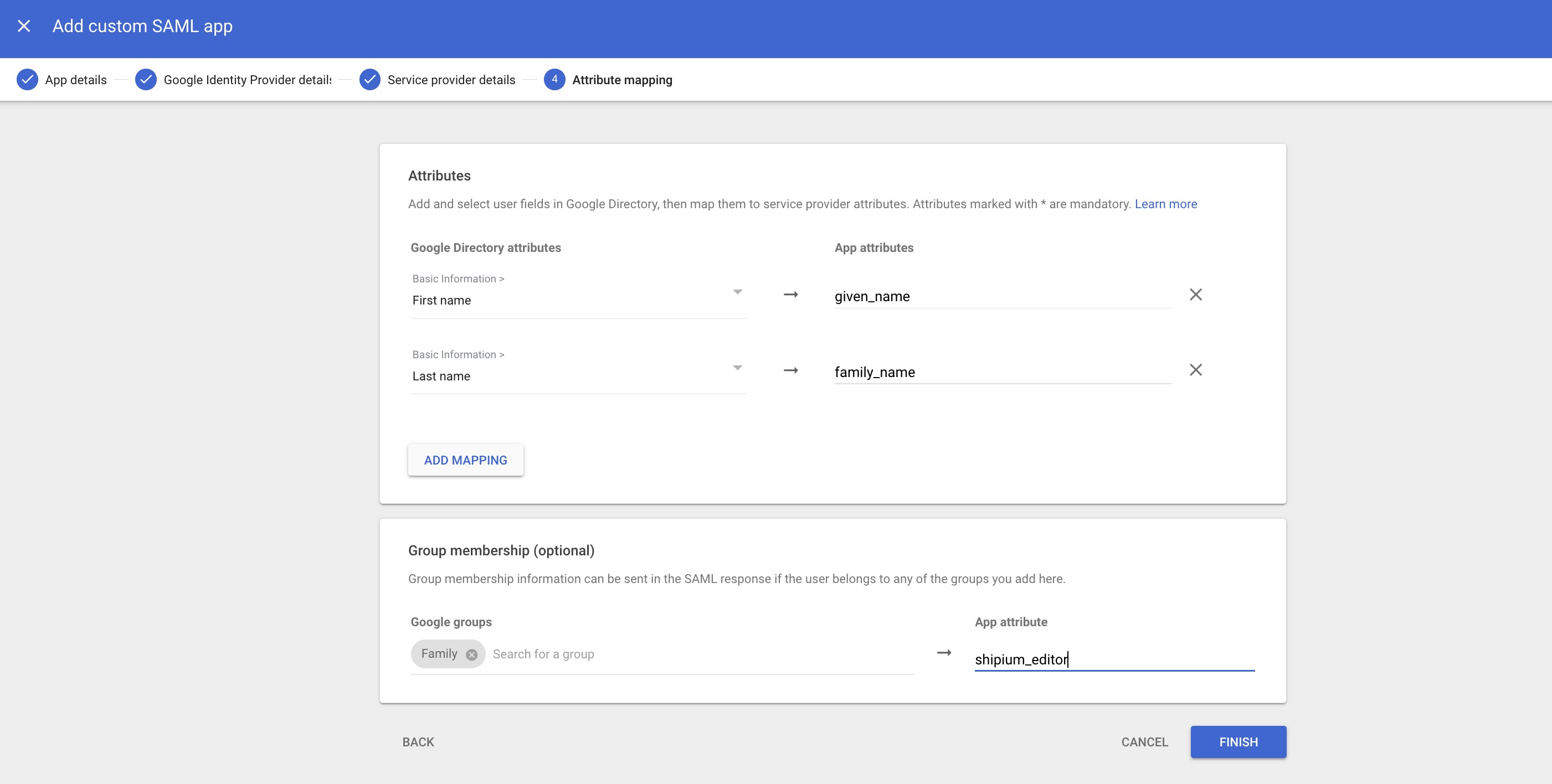
Task: Go BACK to previous step
Action: coord(418,742)
